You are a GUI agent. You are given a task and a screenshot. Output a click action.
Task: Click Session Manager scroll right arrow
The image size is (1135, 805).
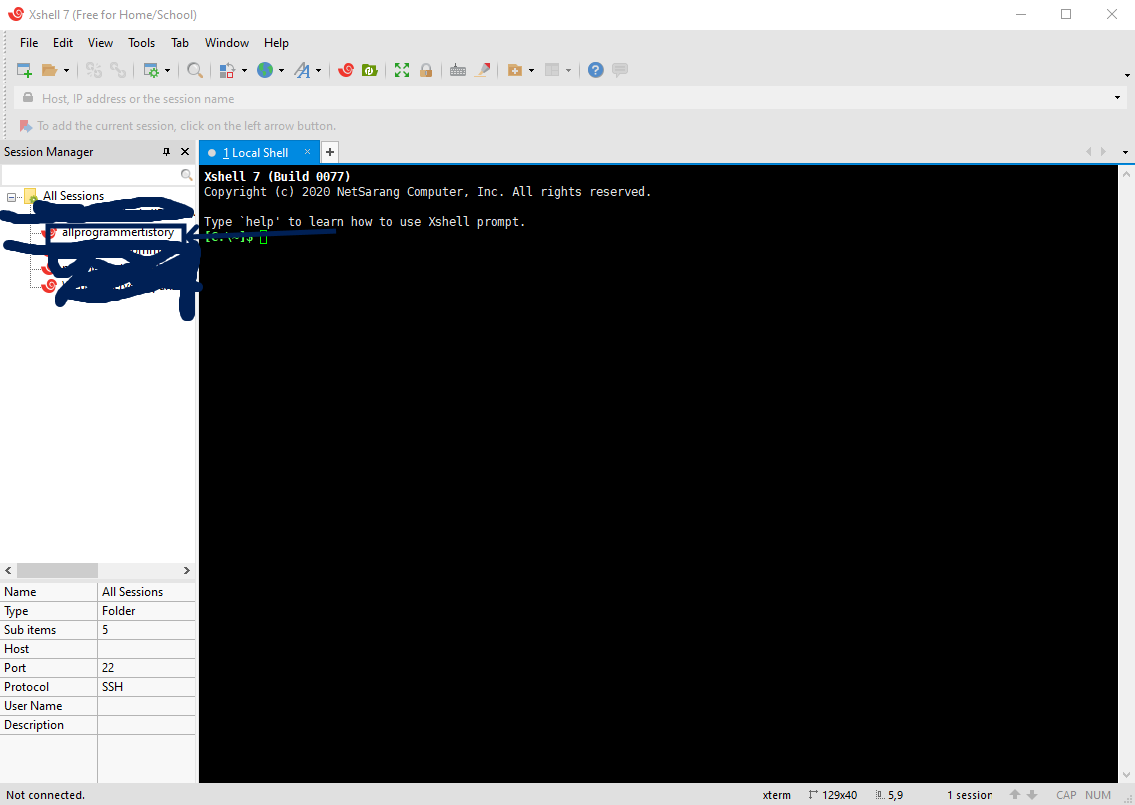[187, 570]
